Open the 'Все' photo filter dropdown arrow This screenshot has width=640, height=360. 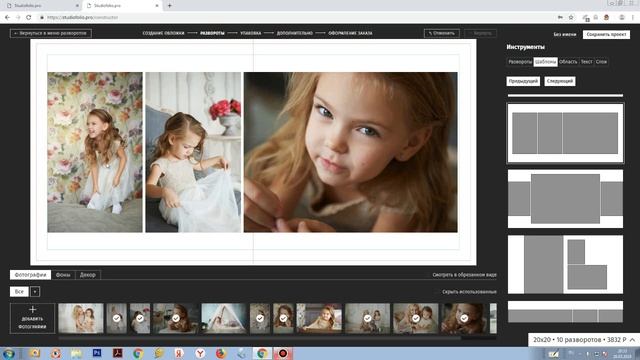pyautogui.click(x=35, y=291)
